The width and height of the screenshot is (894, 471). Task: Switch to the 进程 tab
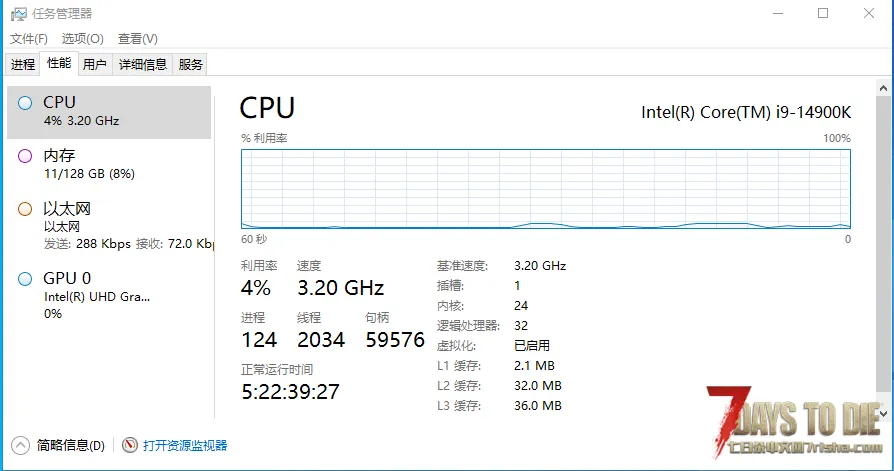click(23, 64)
